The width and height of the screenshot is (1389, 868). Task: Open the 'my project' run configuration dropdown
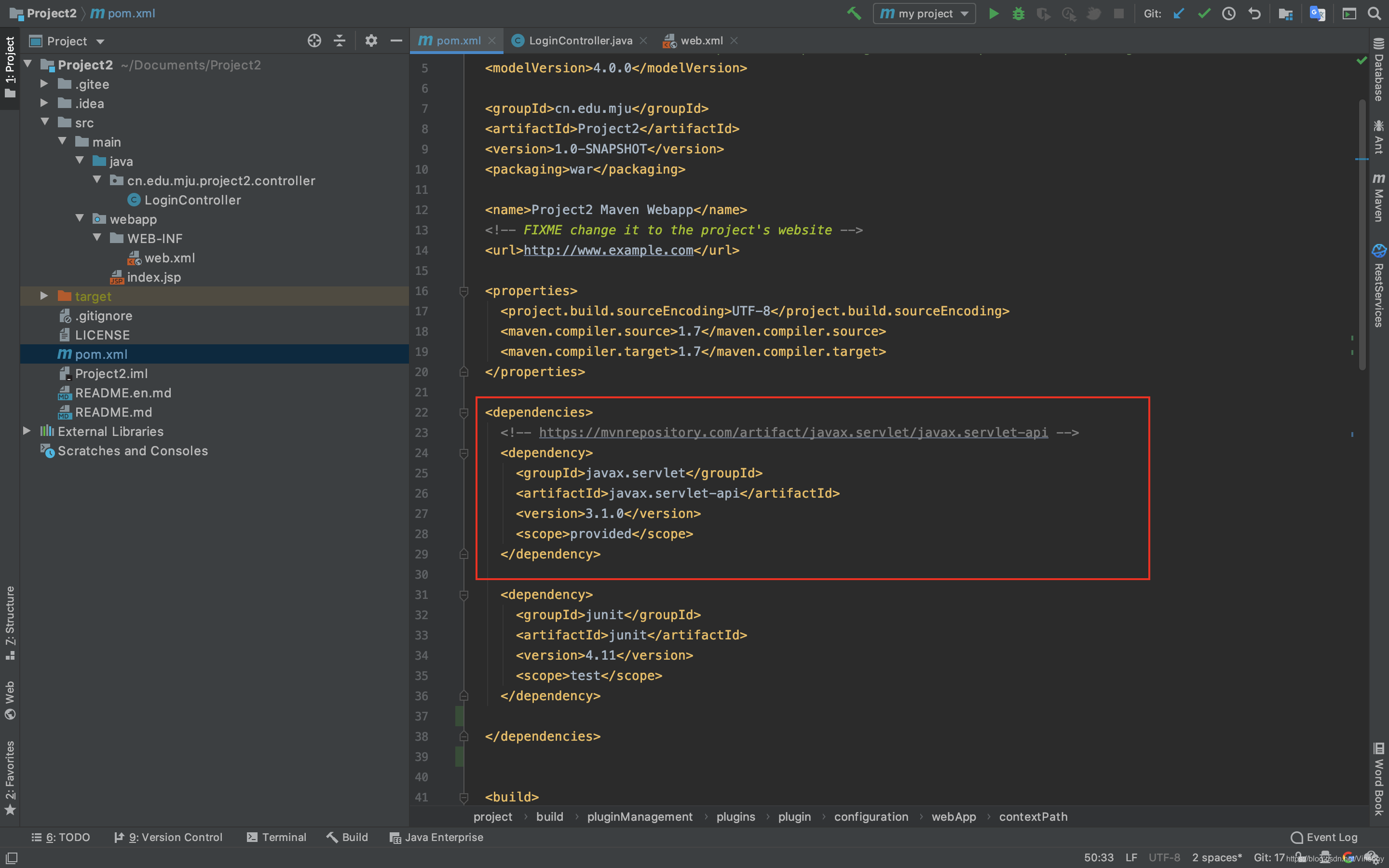pyautogui.click(x=924, y=13)
